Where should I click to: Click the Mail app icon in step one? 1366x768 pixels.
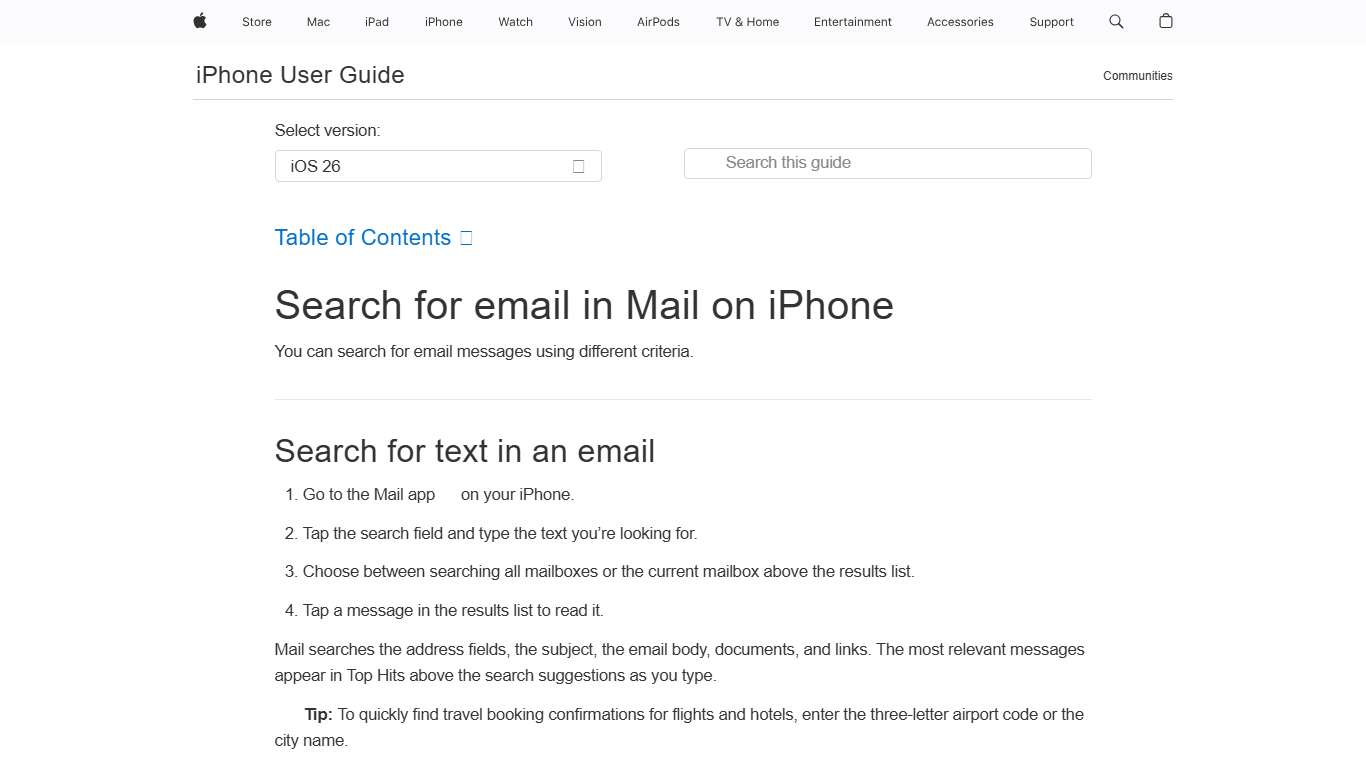447,493
